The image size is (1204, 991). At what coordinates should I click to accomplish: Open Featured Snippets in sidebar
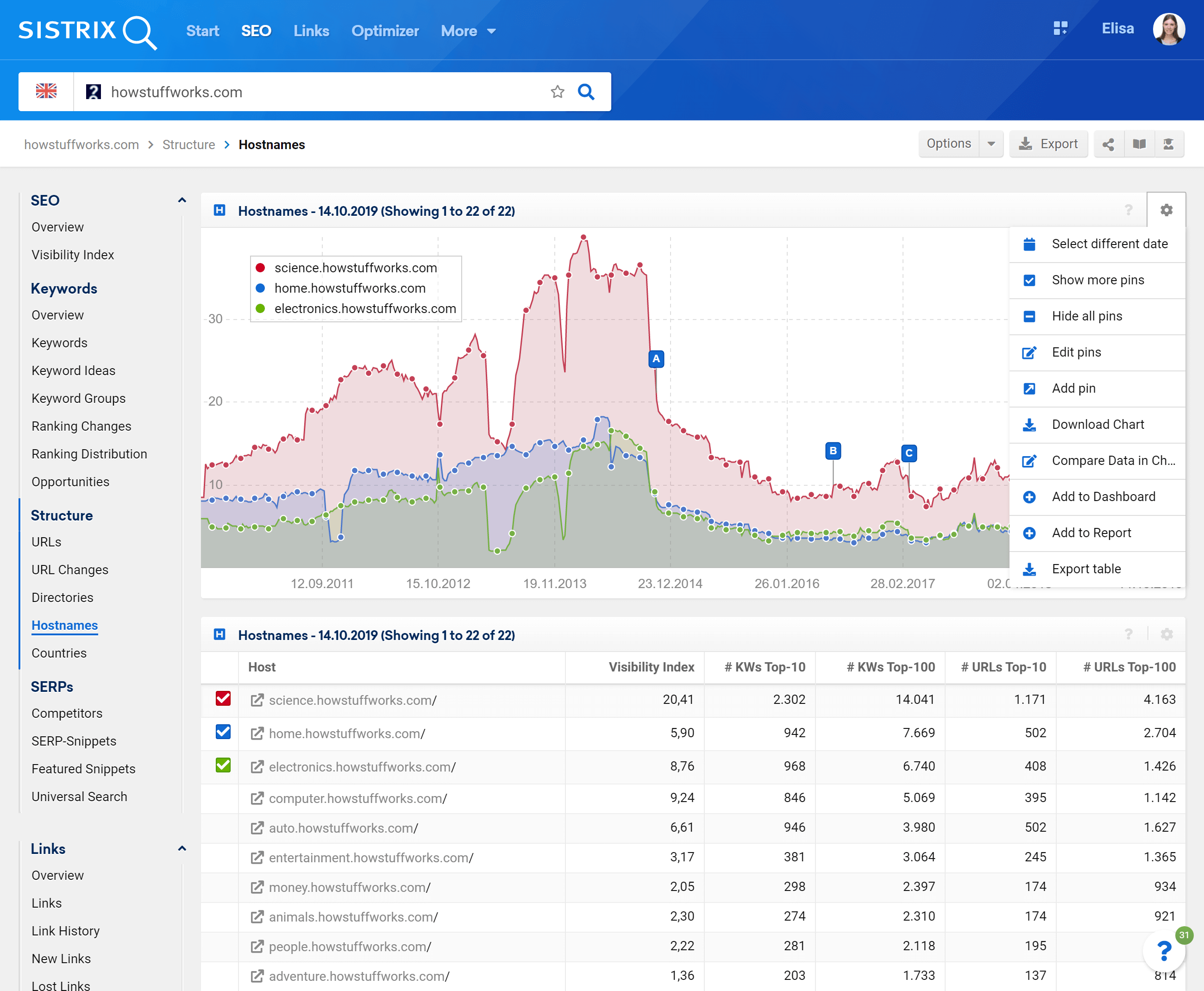click(x=83, y=769)
